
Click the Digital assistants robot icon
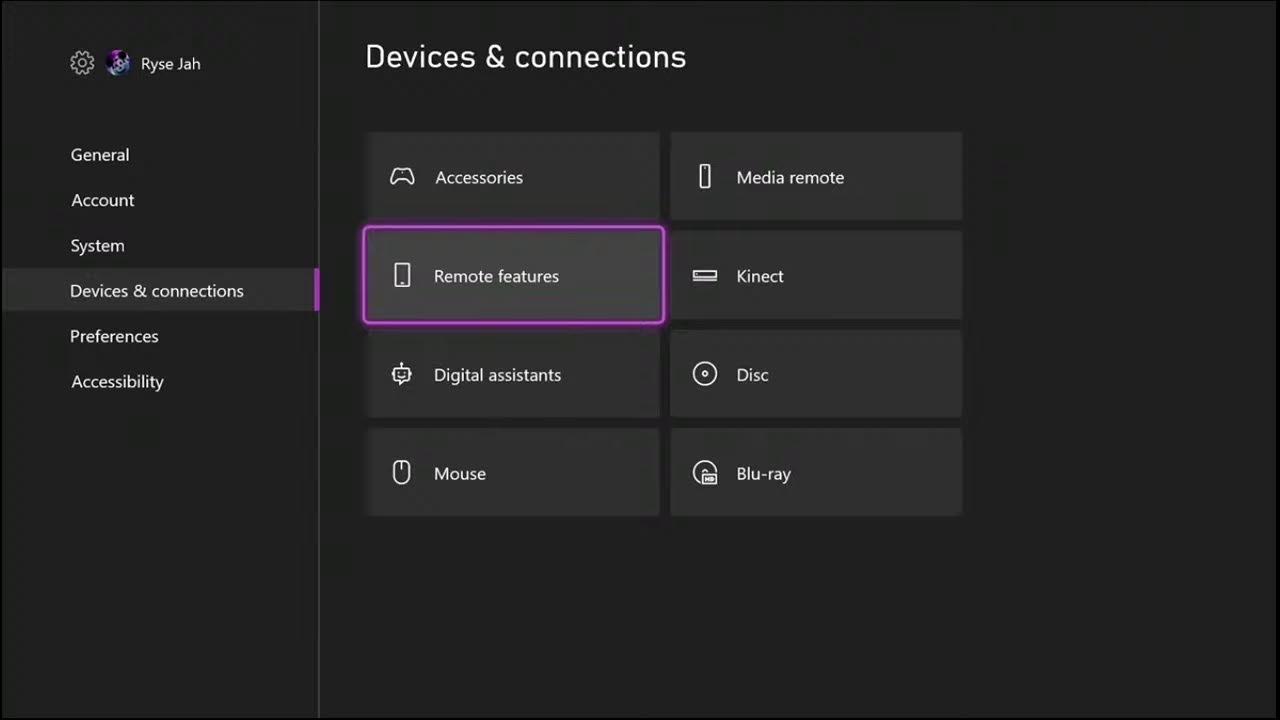pyautogui.click(x=402, y=375)
